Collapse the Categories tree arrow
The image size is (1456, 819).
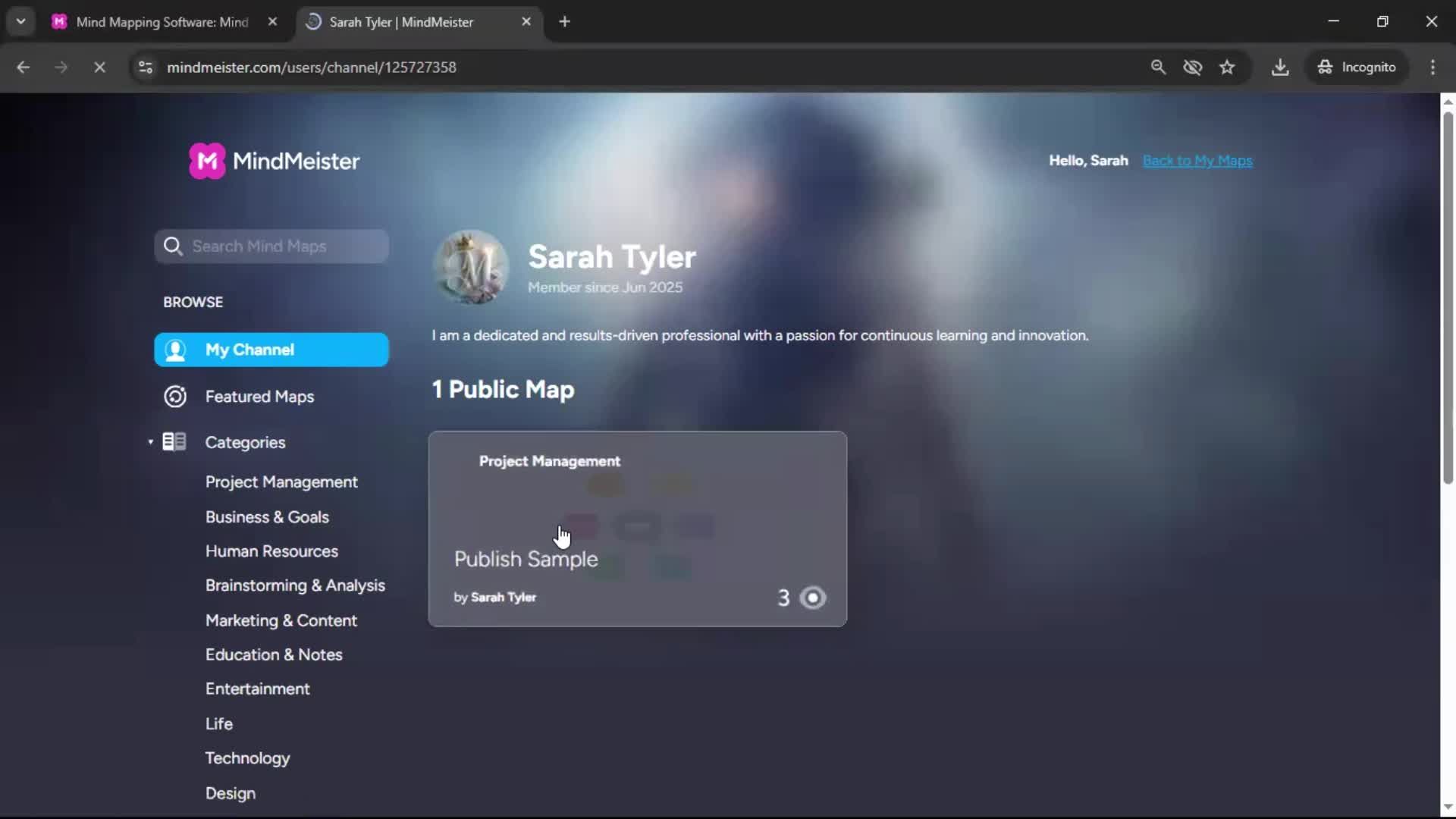(x=150, y=442)
